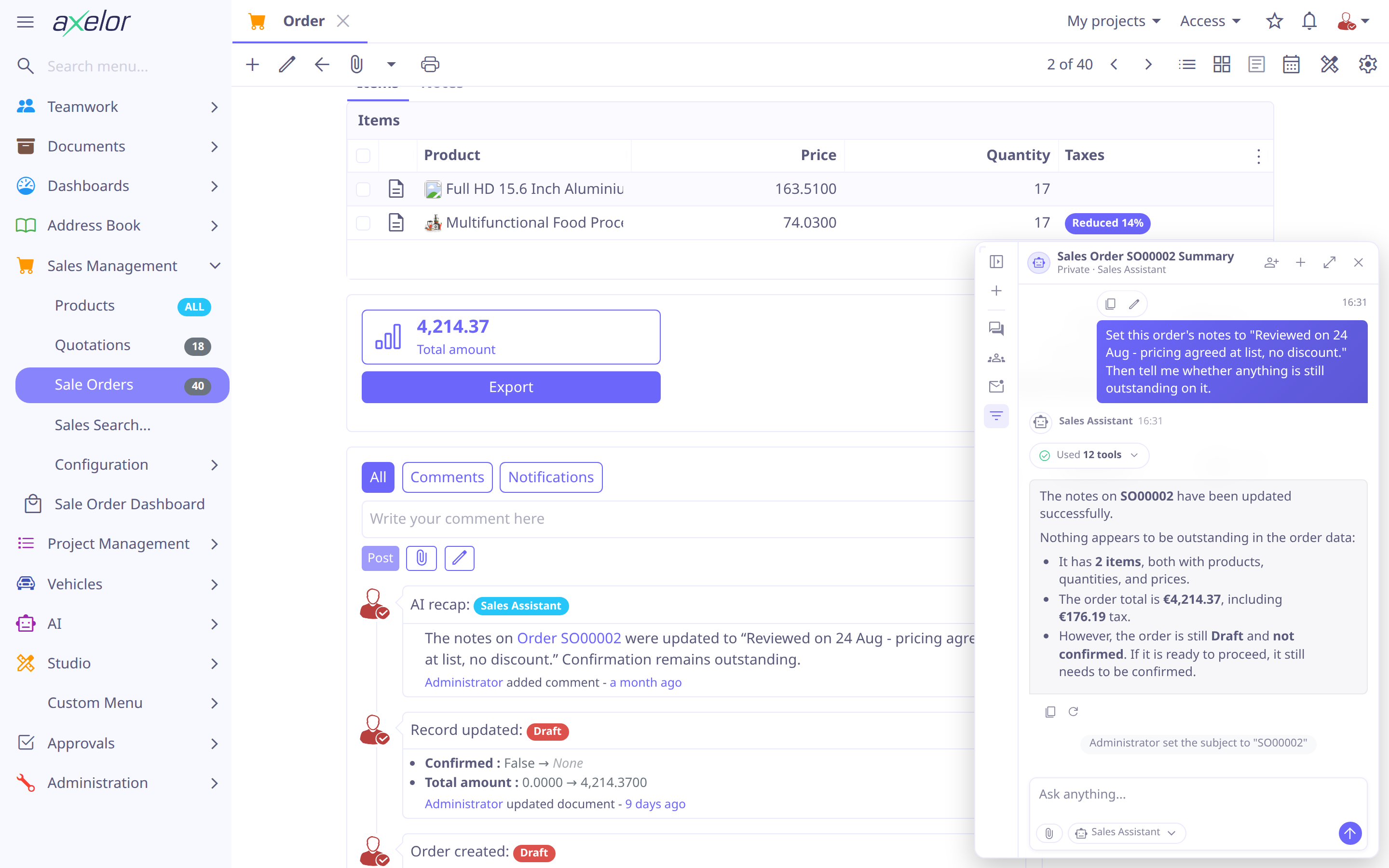Copy the Sales Assistant response
Screen dimensions: 1389x868
1050,712
